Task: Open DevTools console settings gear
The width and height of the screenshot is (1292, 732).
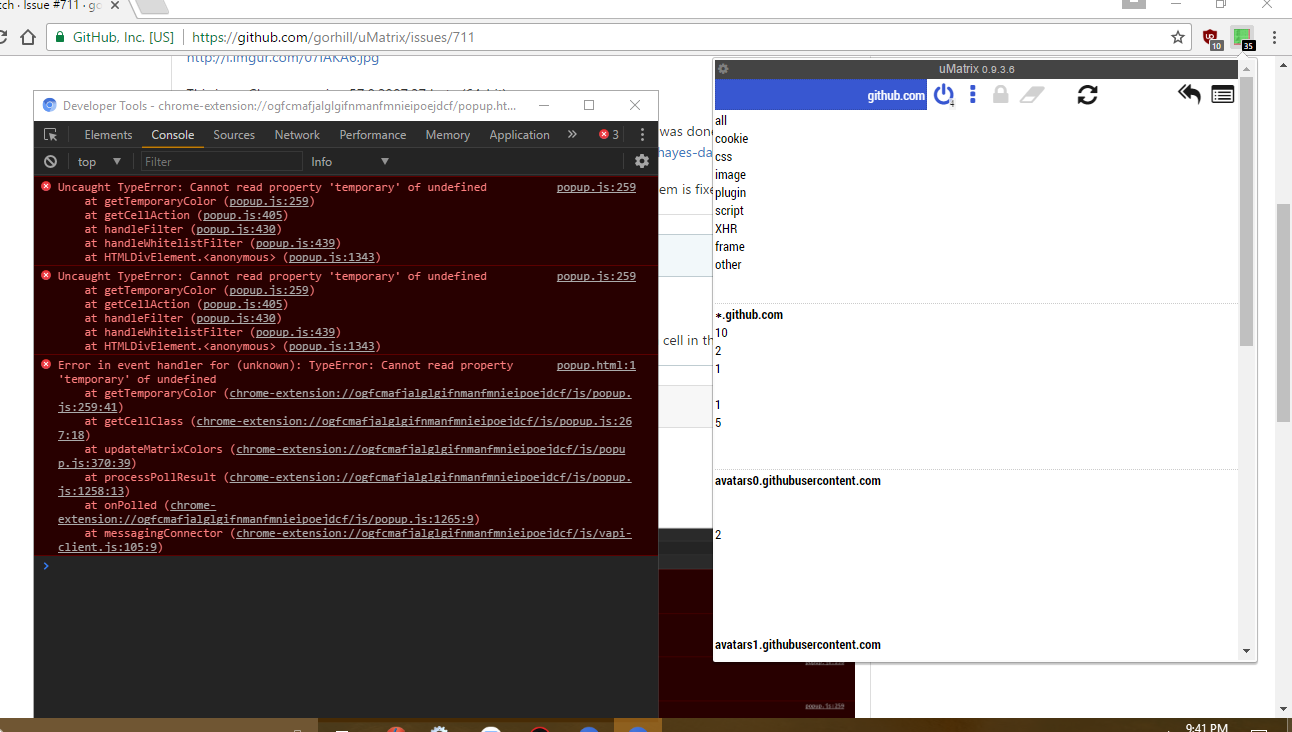Action: (x=641, y=161)
